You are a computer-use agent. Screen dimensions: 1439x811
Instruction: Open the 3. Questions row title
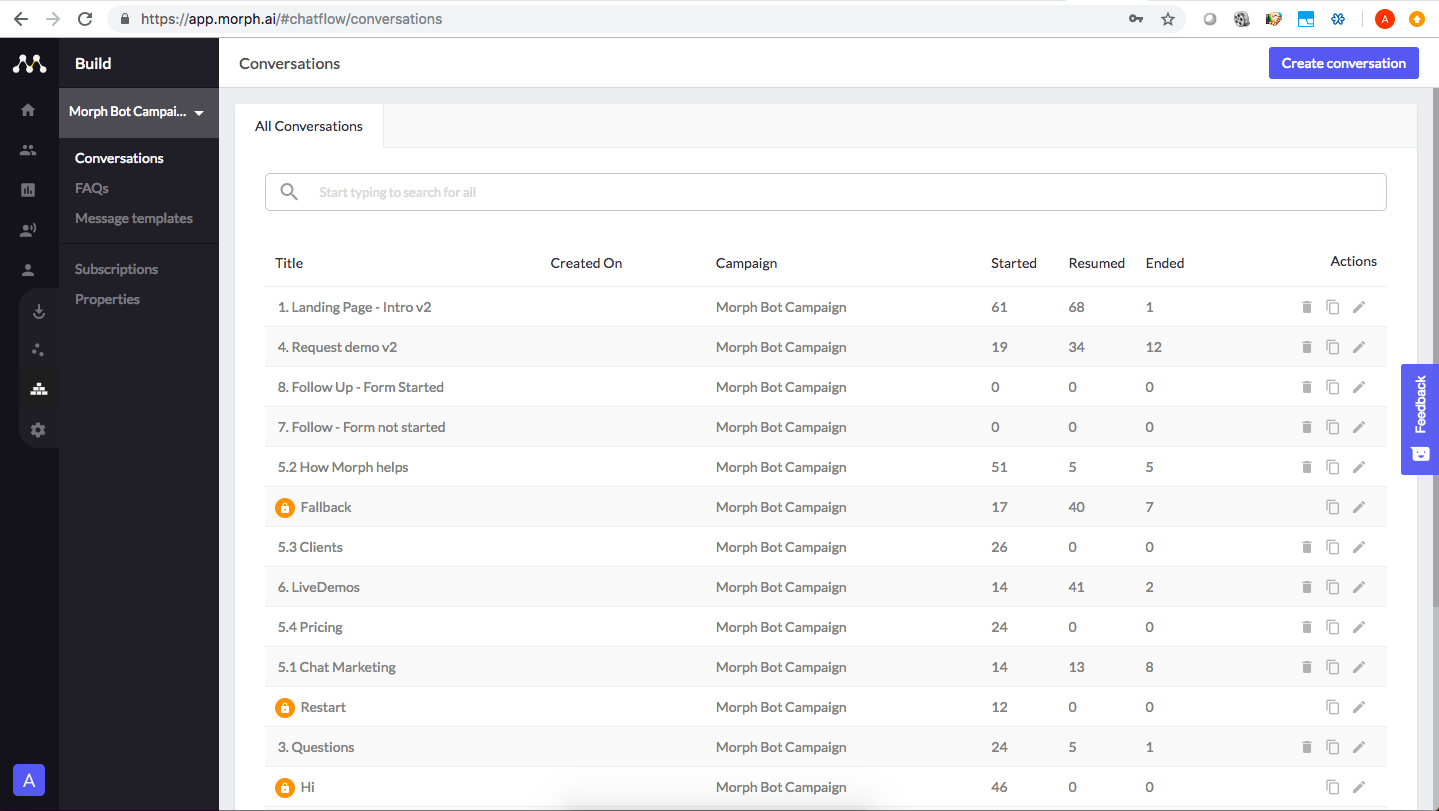click(316, 747)
